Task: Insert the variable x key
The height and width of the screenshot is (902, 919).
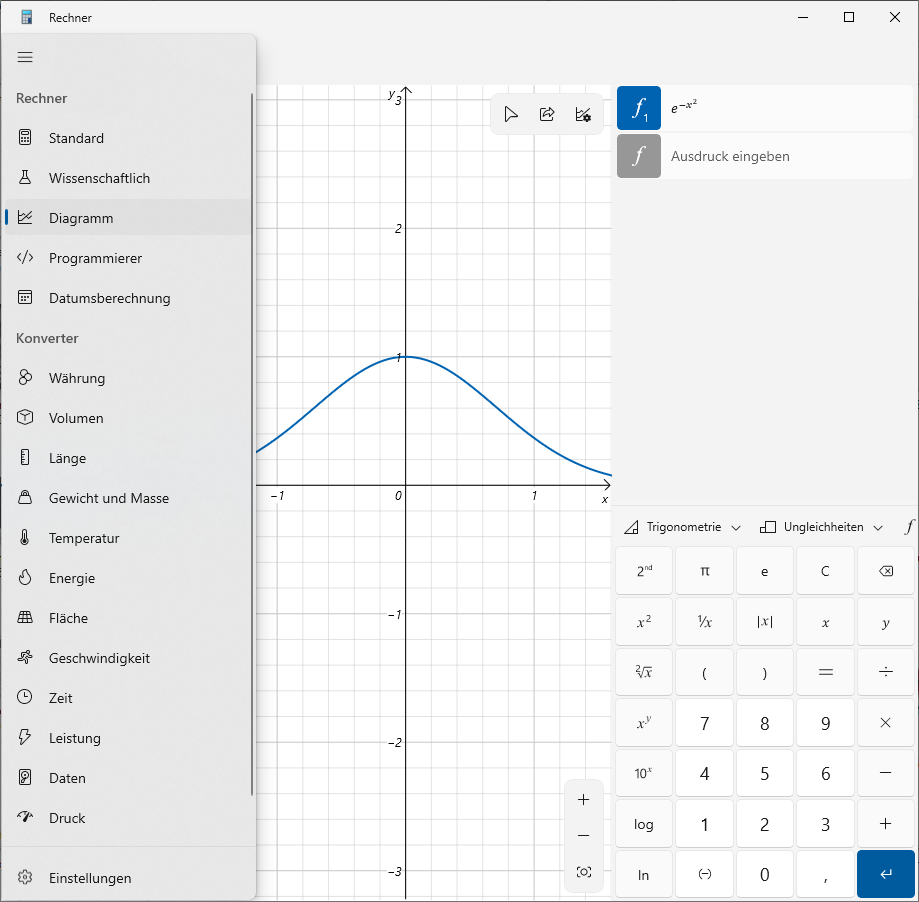Action: tap(825, 622)
